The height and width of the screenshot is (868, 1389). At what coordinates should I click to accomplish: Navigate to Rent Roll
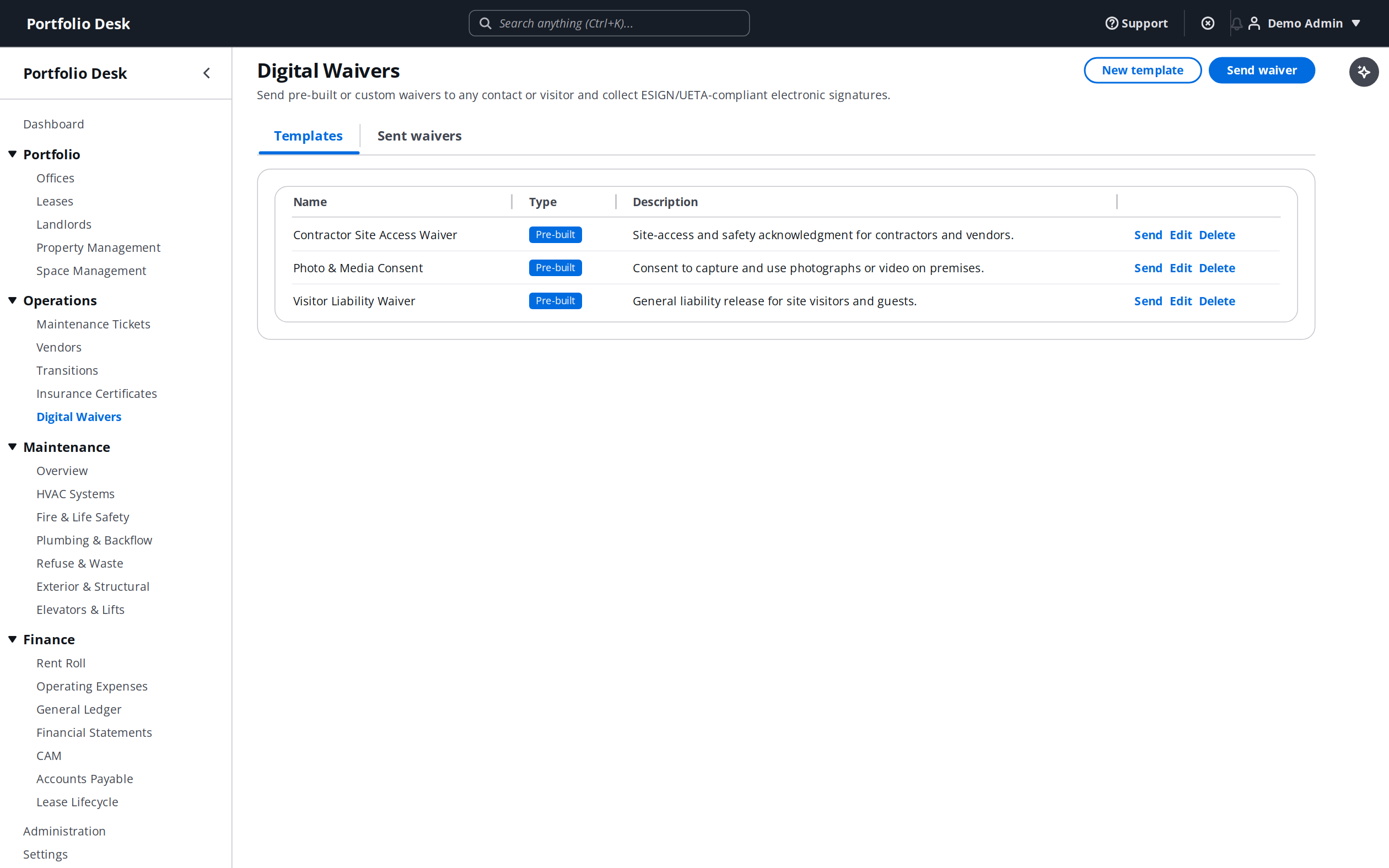click(61, 663)
